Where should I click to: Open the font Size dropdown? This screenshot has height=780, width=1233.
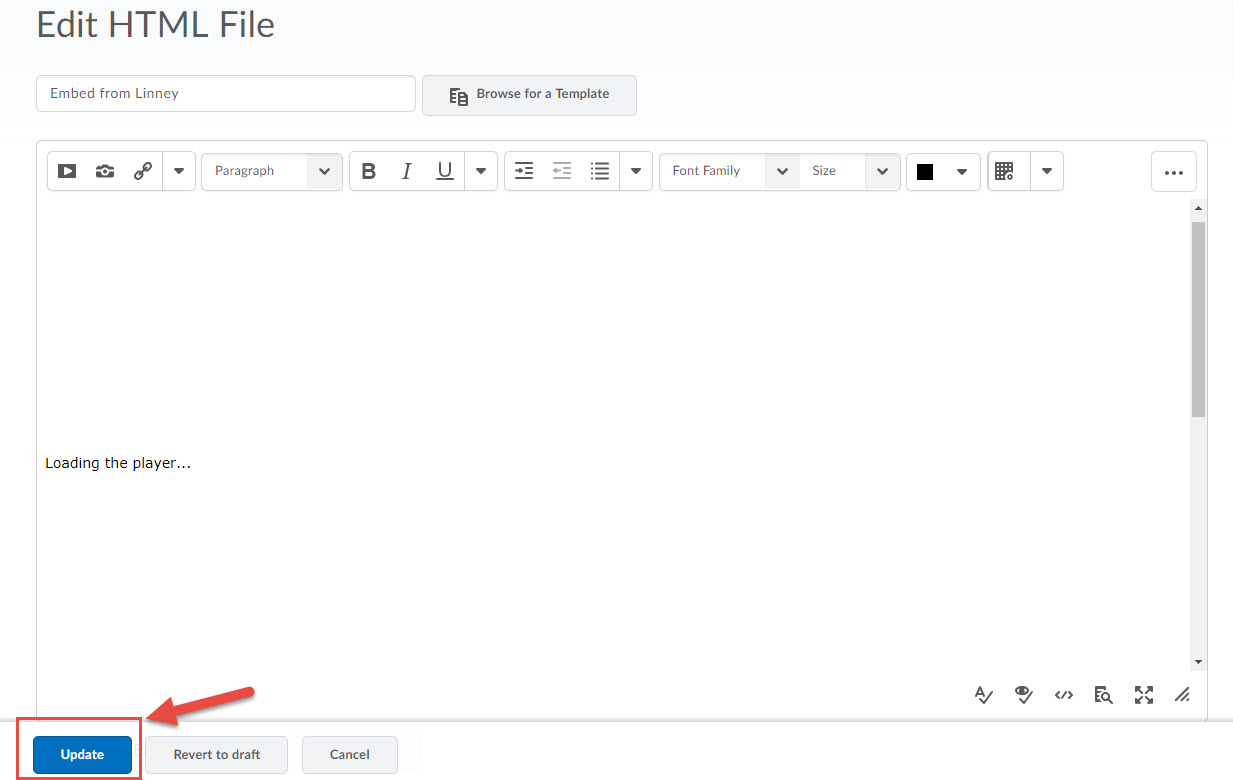coord(848,171)
